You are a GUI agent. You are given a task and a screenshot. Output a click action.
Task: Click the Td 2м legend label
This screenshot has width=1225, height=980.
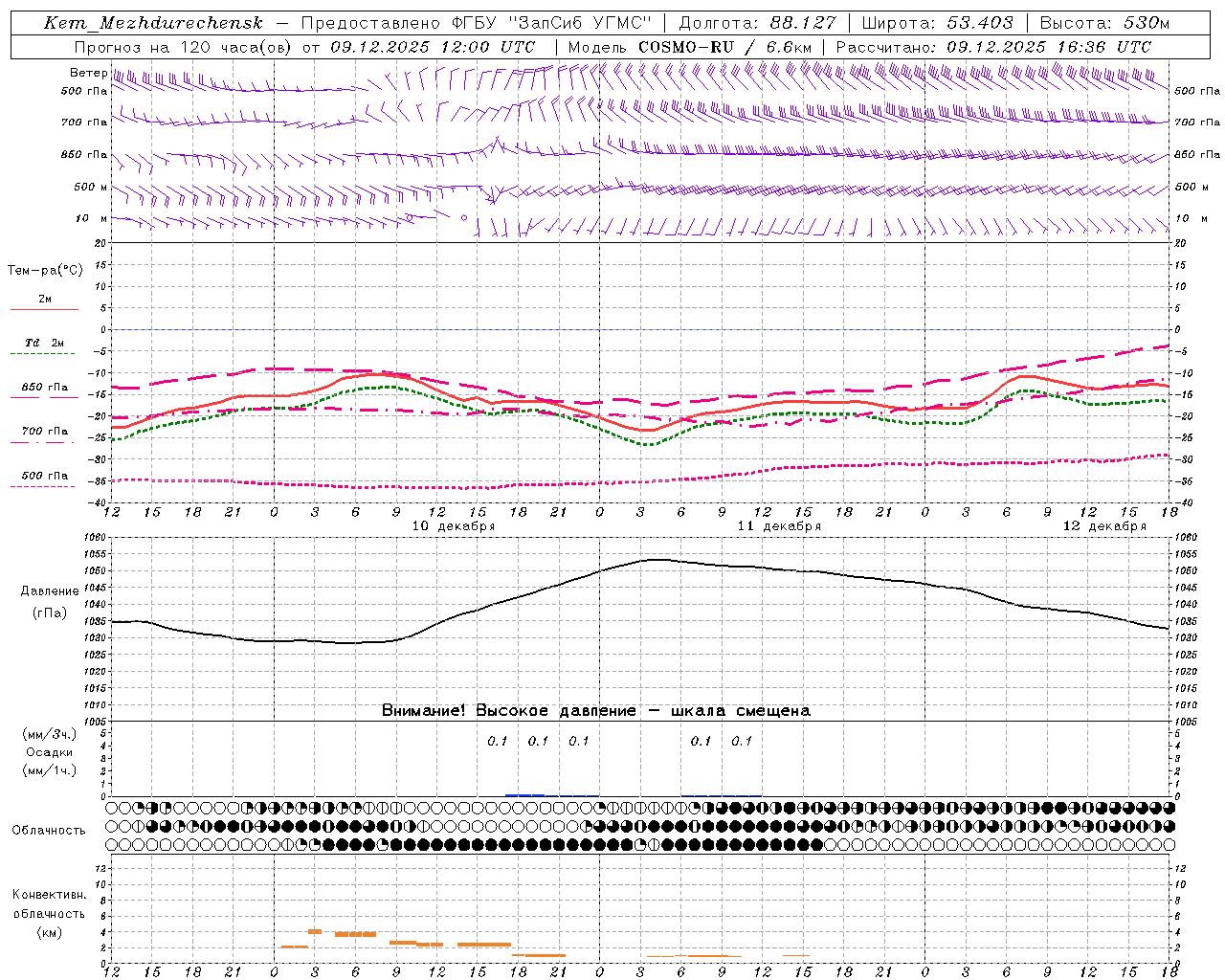pyautogui.click(x=44, y=343)
